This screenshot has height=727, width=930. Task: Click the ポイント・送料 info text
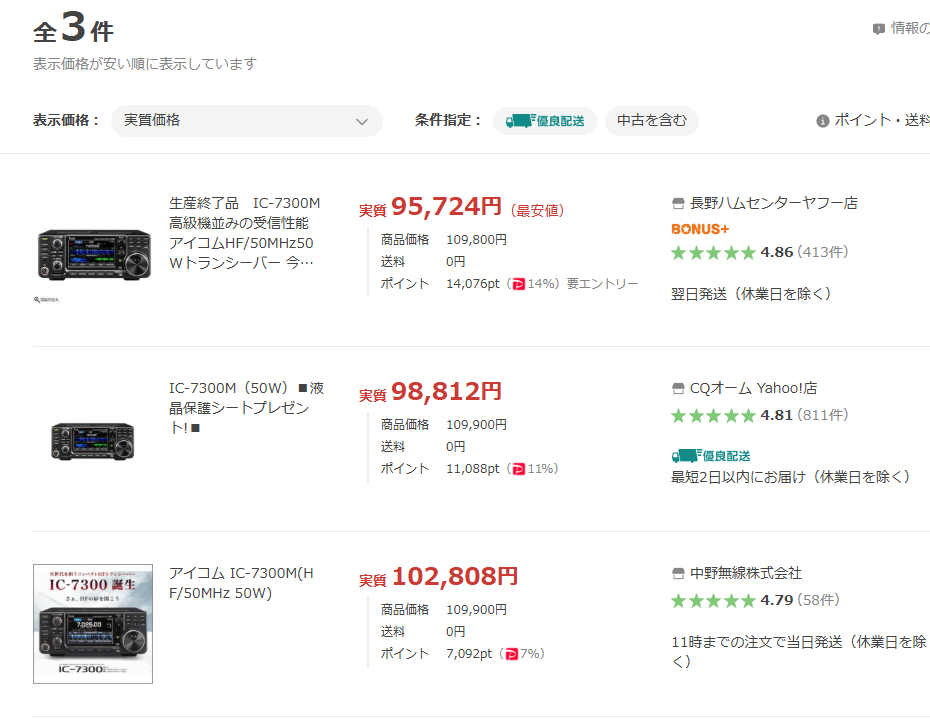[881, 120]
